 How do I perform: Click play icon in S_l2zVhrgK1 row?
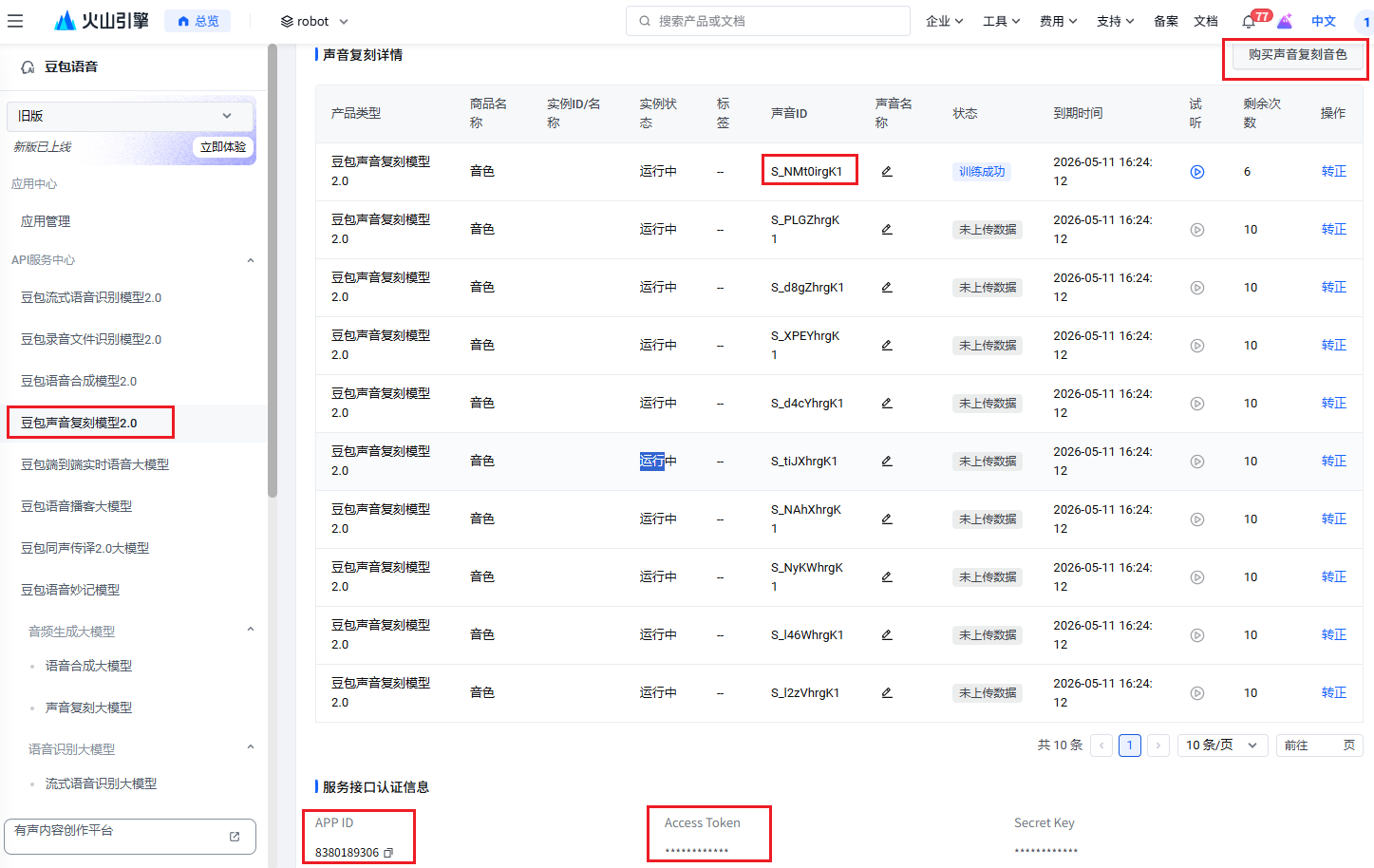1197,693
